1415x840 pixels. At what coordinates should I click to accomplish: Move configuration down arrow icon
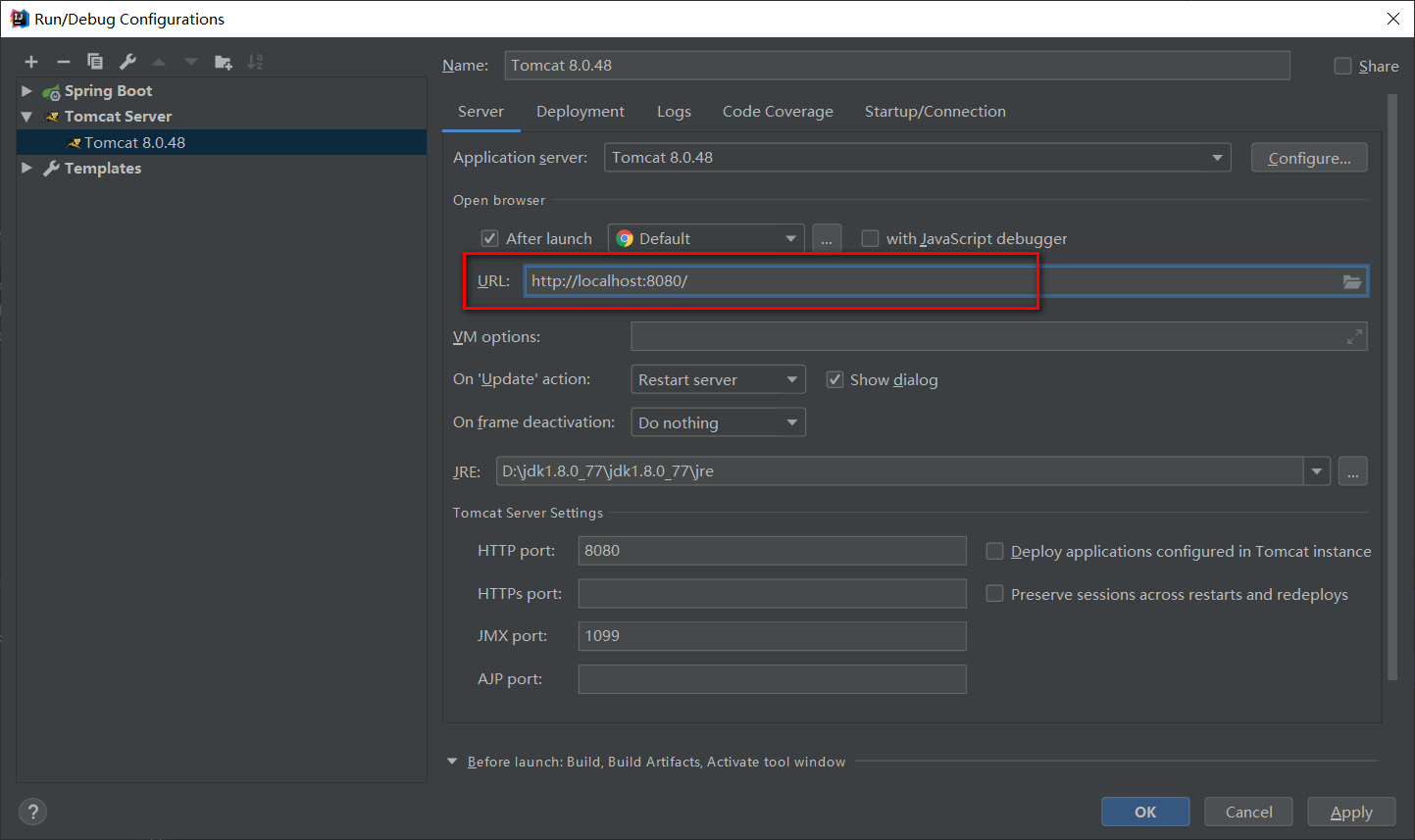tap(191, 62)
